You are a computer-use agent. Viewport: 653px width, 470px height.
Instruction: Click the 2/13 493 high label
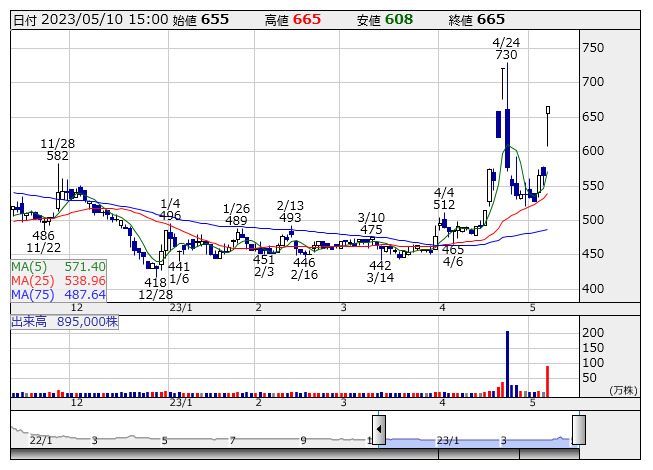coord(290,211)
